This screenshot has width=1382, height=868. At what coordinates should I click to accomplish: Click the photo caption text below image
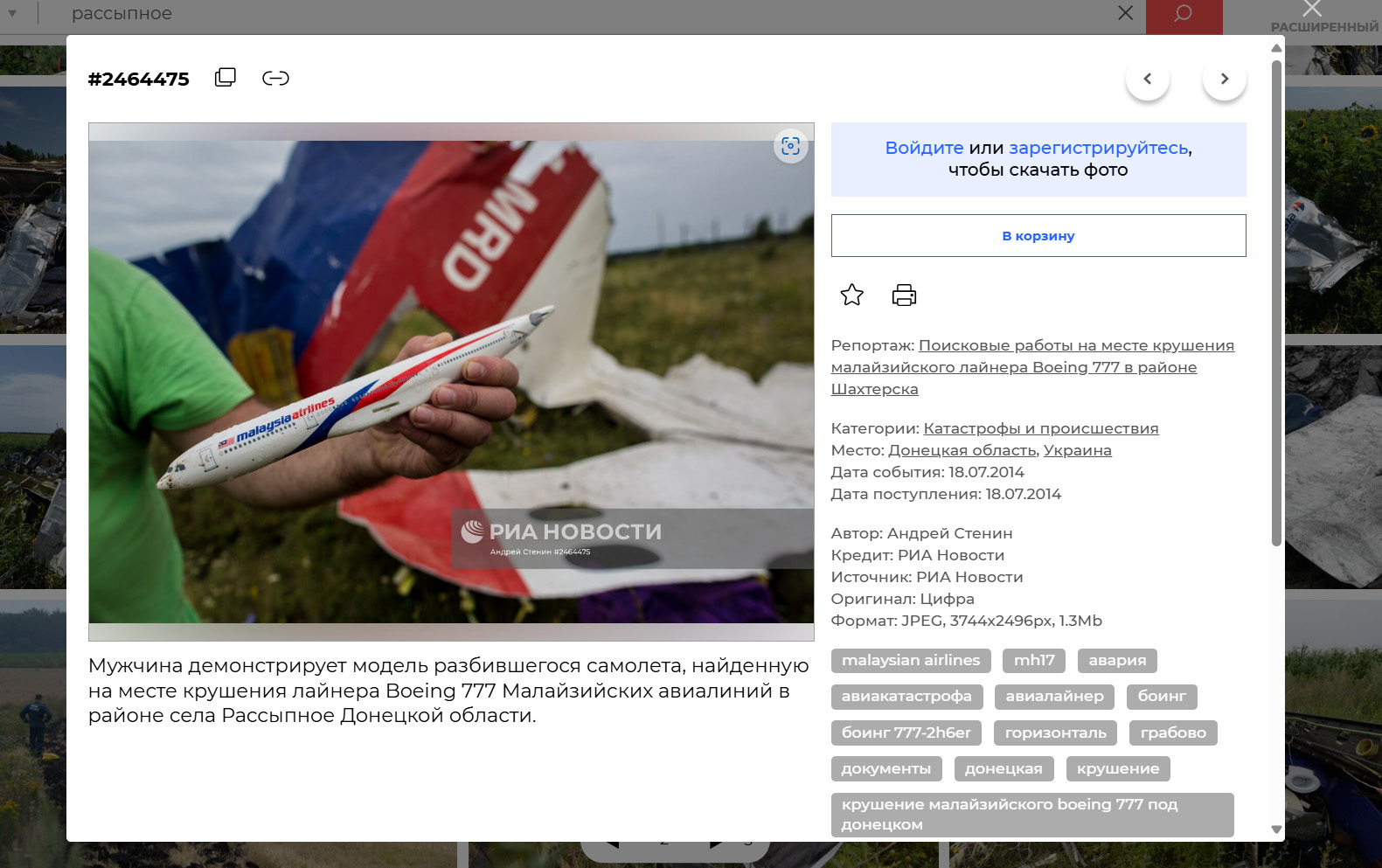click(448, 691)
